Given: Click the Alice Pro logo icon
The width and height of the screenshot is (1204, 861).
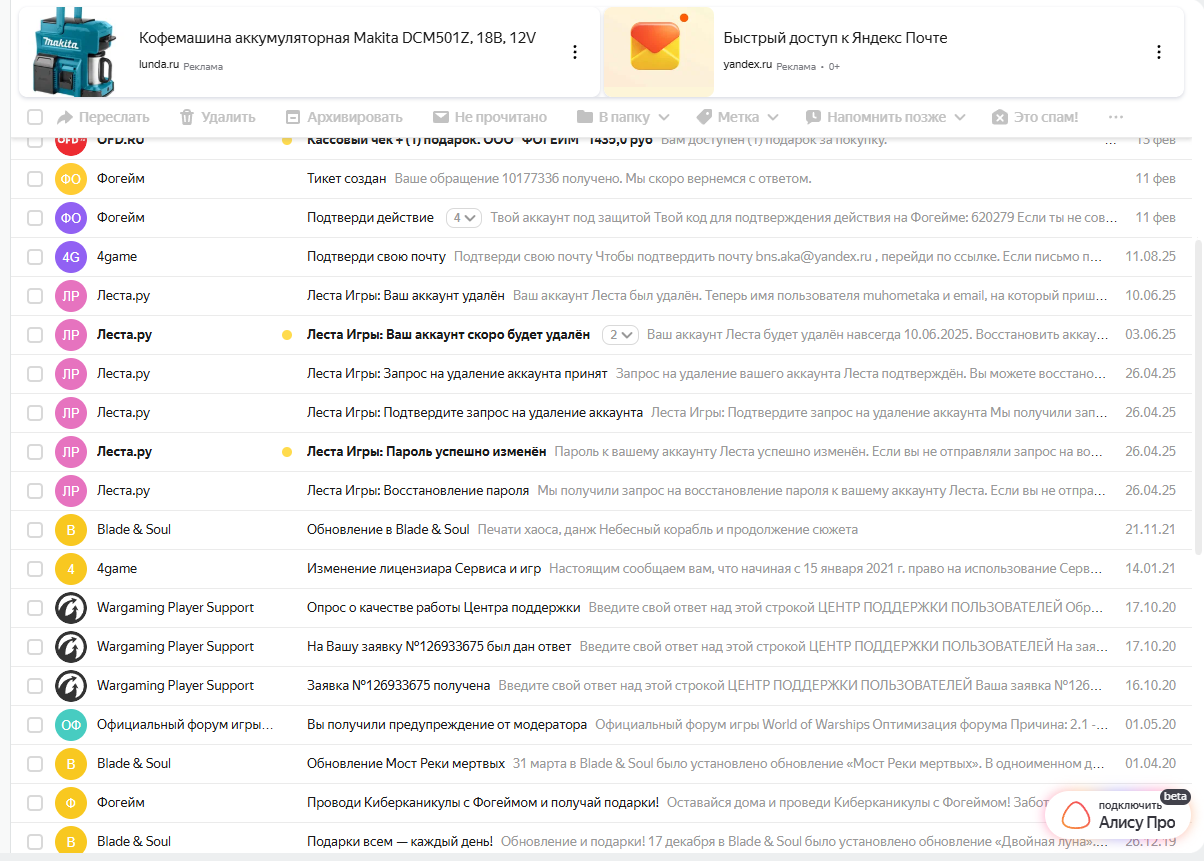Looking at the screenshot, I should (1075, 815).
